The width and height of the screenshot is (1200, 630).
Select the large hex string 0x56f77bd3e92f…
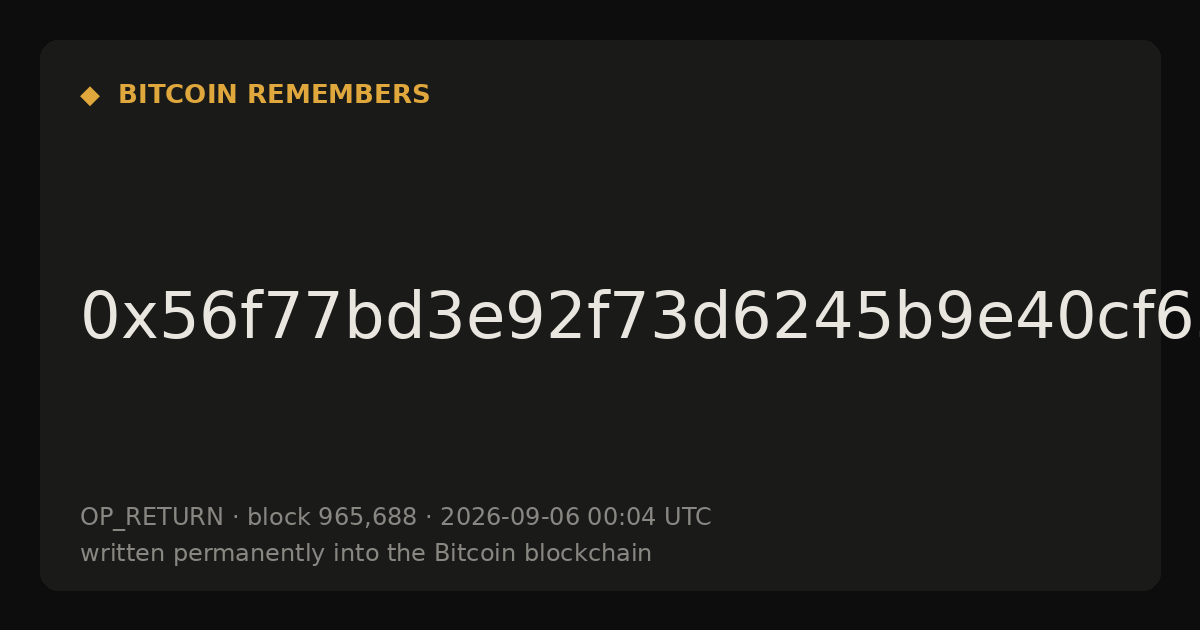coord(637,318)
